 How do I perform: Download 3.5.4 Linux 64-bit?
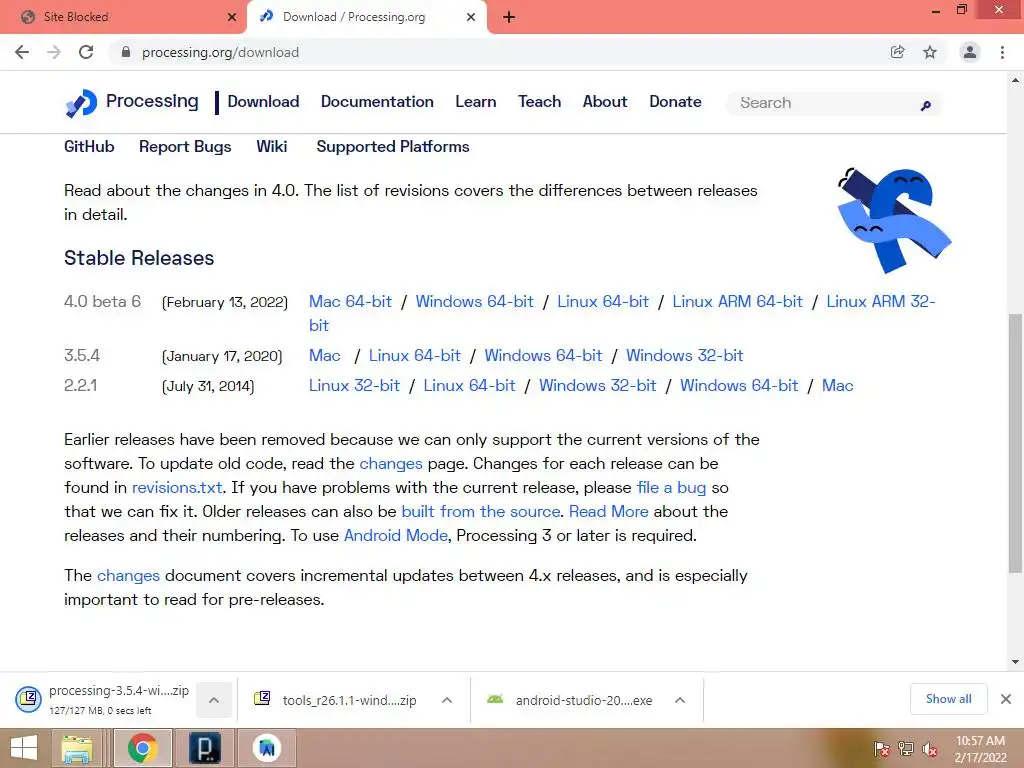tap(415, 356)
